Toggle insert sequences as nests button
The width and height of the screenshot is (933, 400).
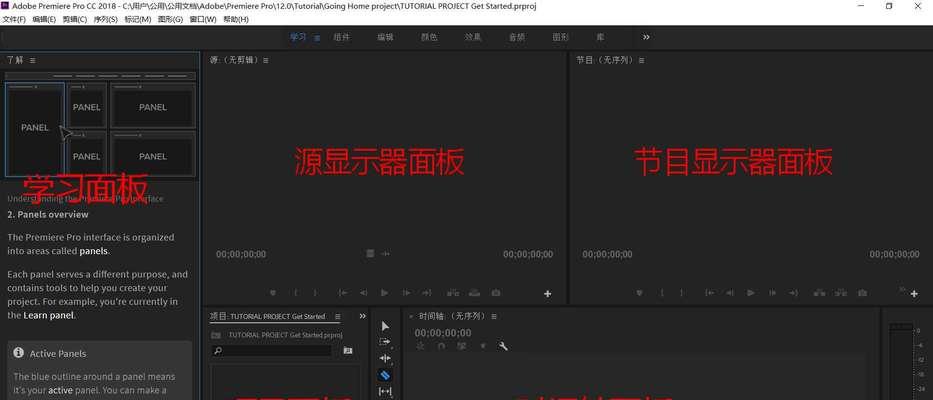421,346
